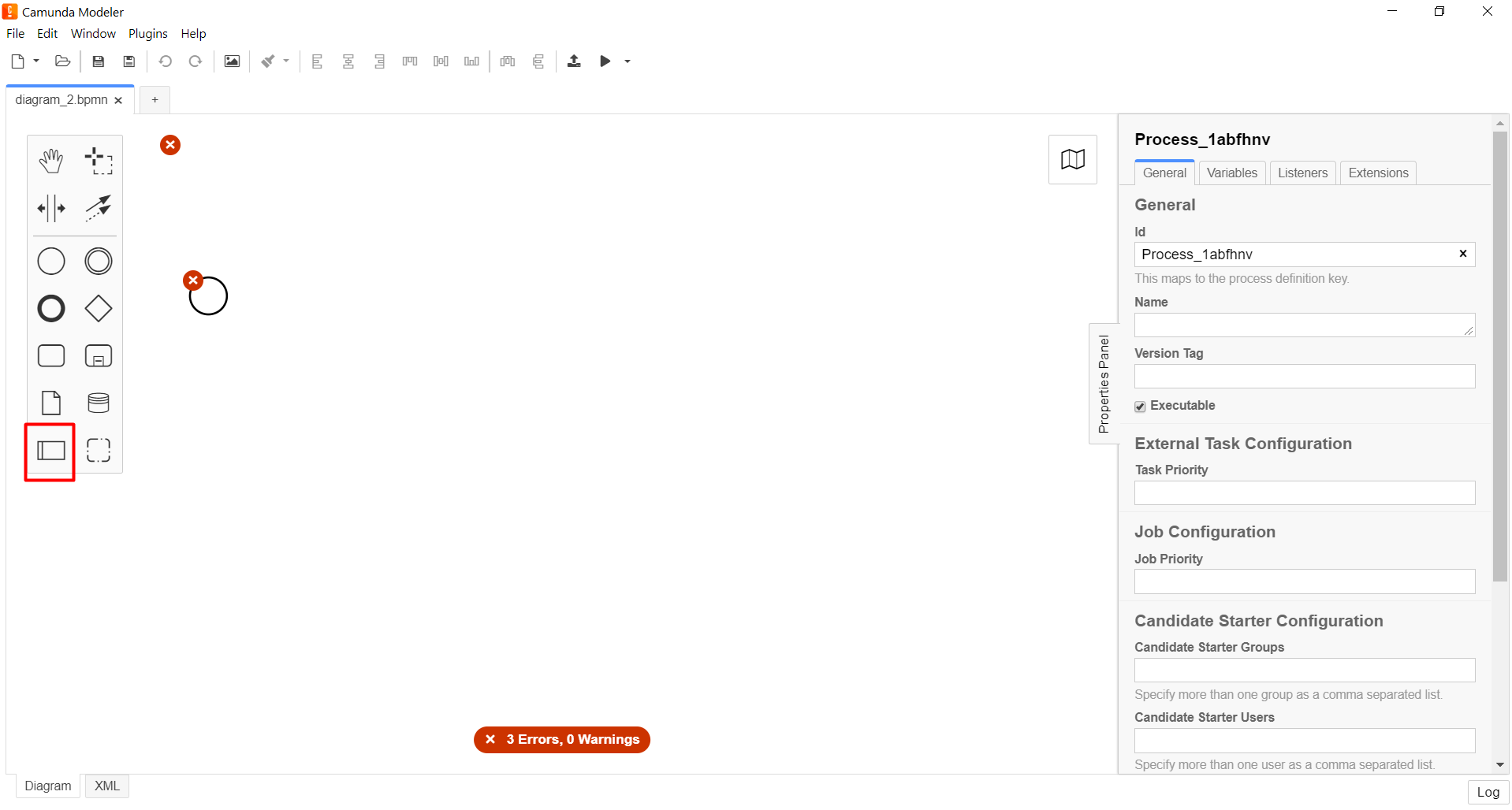The image size is (1512, 810).
Task: Click the error marker on start event
Action: [x=193, y=281]
